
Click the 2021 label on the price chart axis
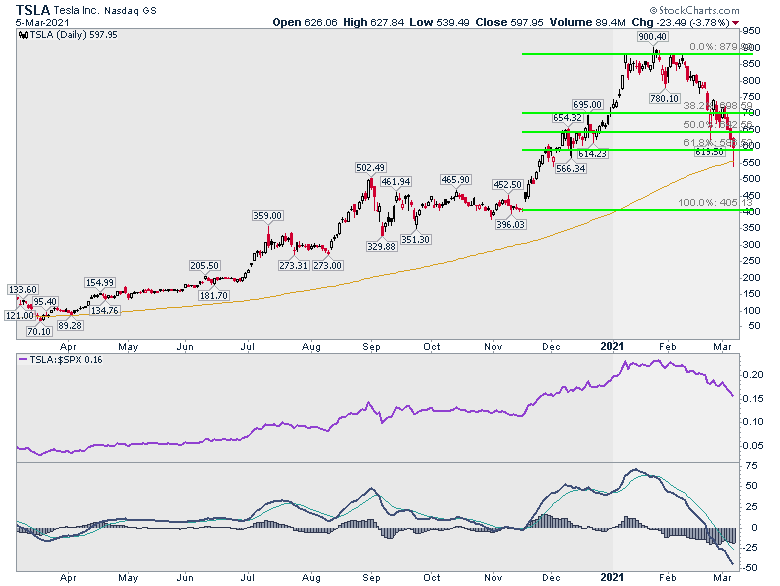[612, 346]
